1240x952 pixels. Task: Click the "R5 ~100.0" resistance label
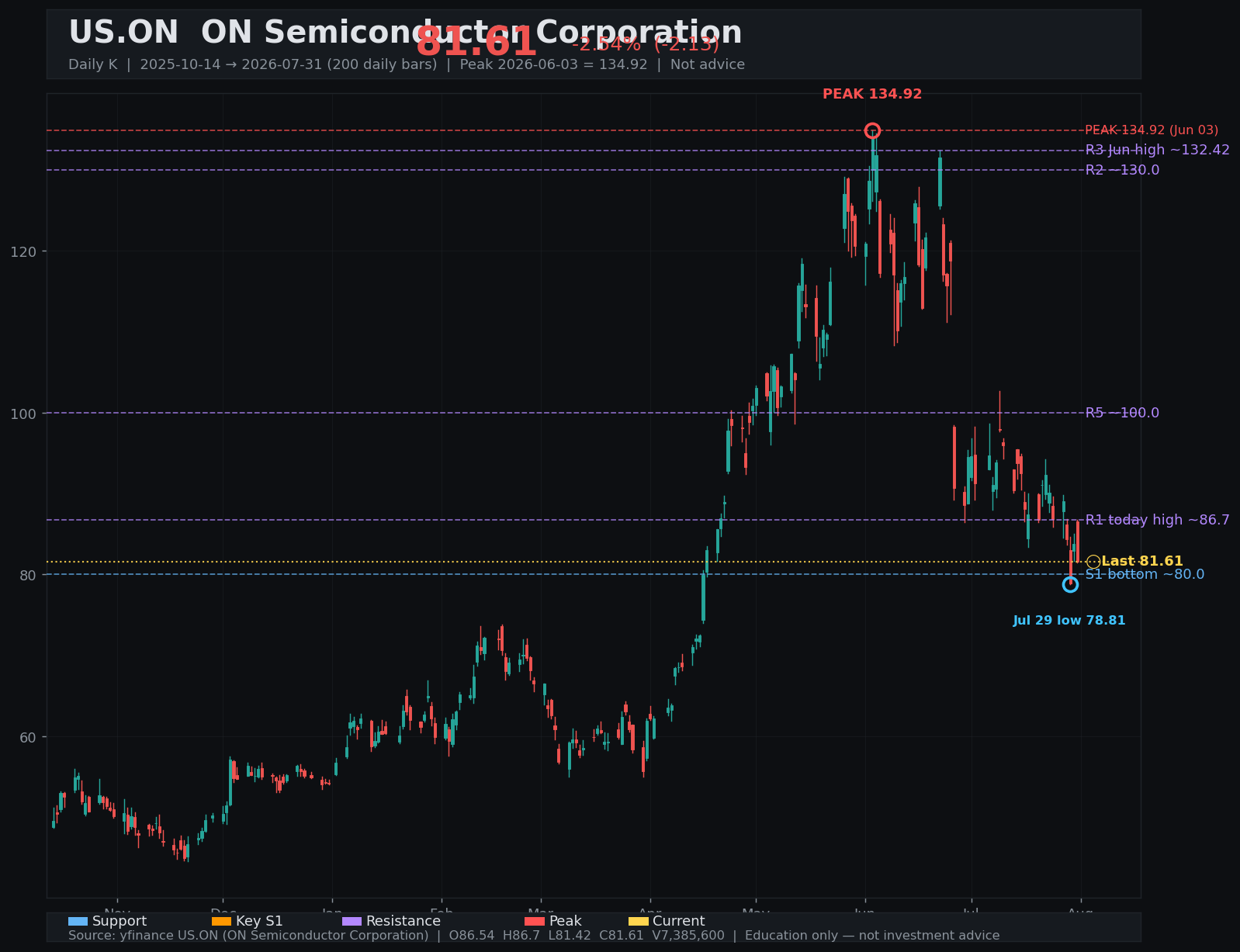(x=1122, y=413)
